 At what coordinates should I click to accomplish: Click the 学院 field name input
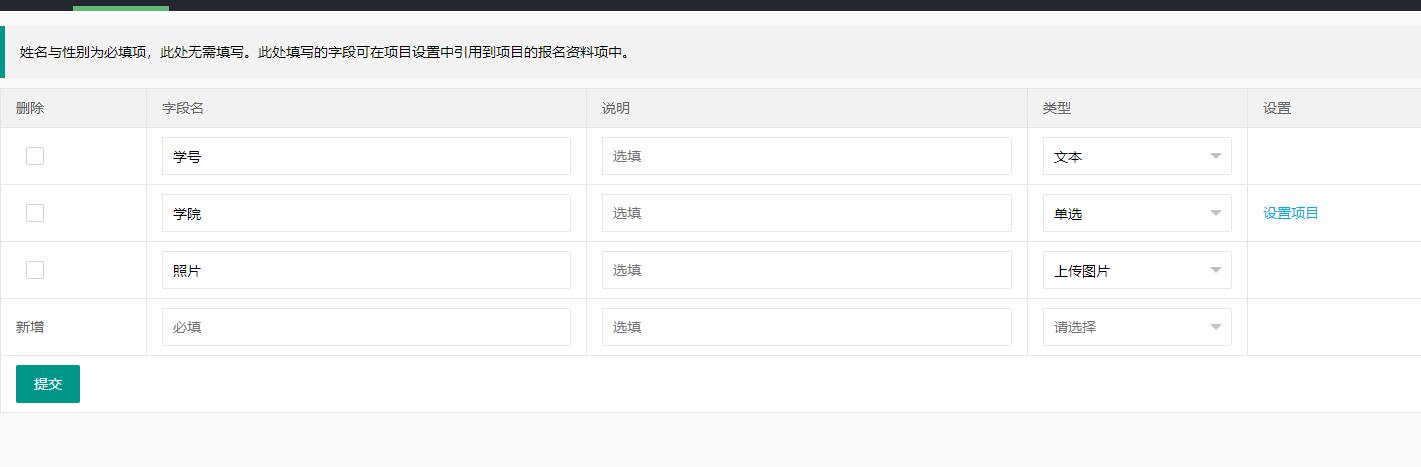pos(366,213)
